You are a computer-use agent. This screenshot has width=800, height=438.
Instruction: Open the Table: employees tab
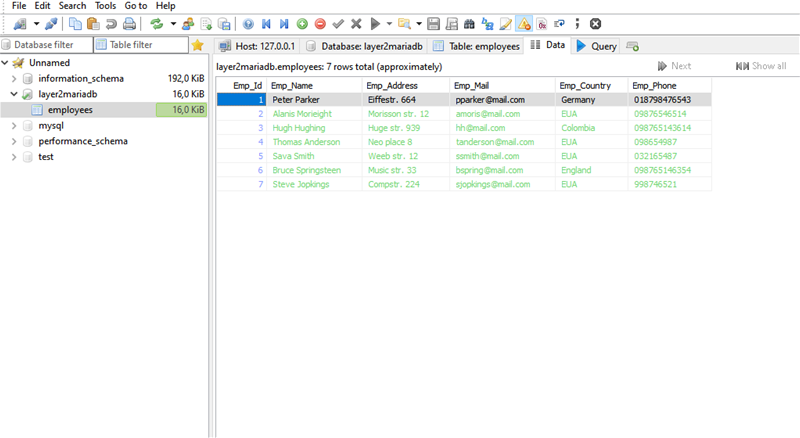[476, 46]
